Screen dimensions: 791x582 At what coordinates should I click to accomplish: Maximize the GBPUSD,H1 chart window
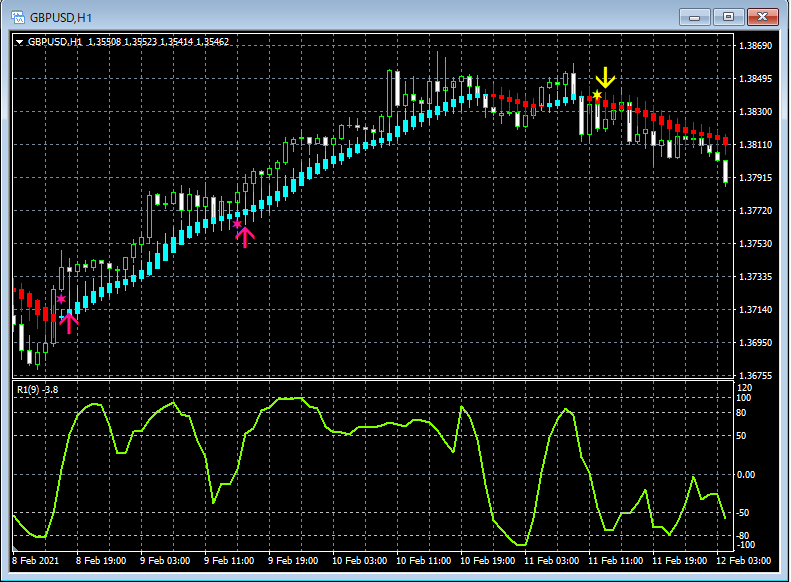click(x=728, y=17)
